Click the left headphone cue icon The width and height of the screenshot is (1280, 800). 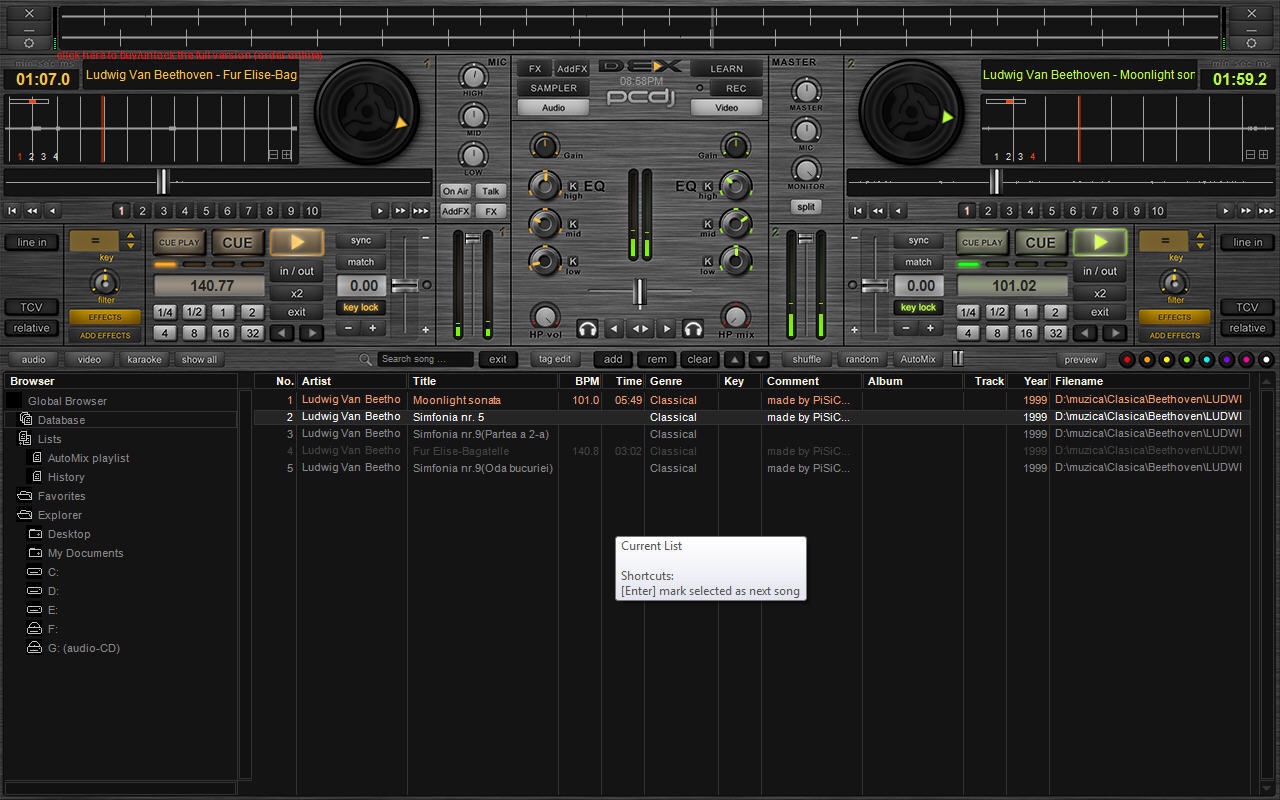[x=587, y=329]
